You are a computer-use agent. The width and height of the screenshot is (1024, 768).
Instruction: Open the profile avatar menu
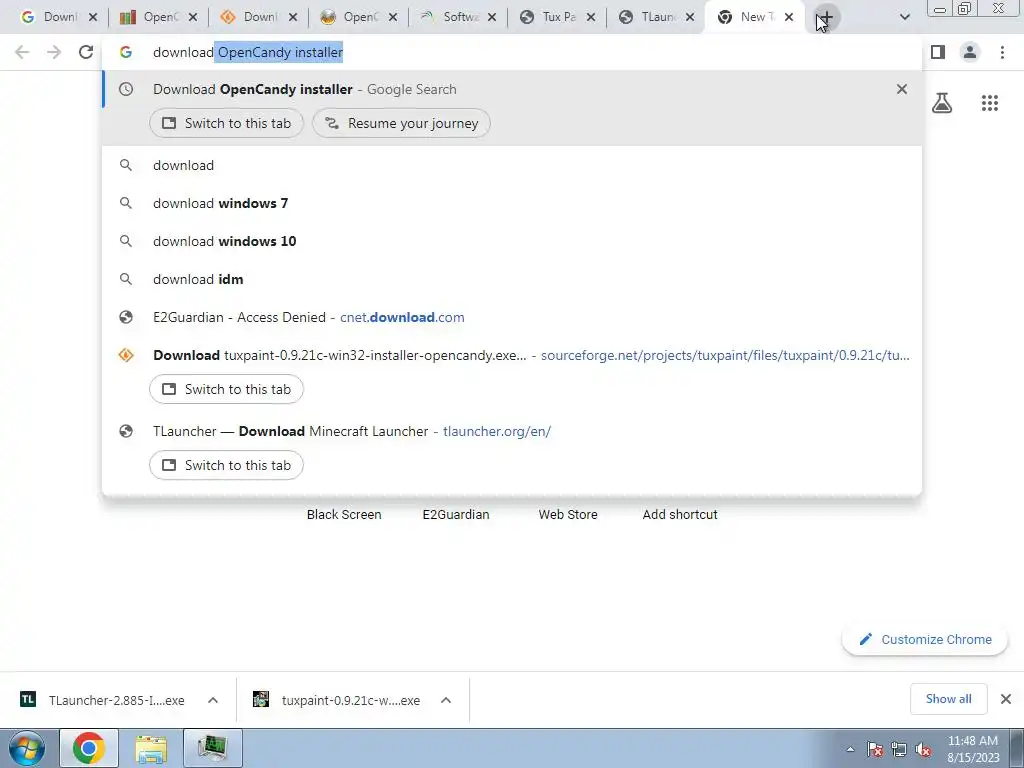(970, 52)
